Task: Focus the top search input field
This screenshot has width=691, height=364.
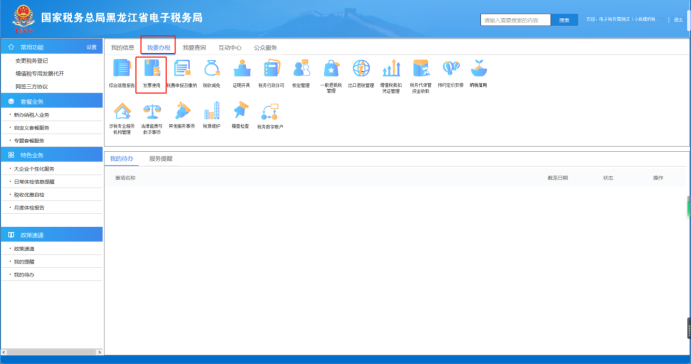Action: coord(515,20)
